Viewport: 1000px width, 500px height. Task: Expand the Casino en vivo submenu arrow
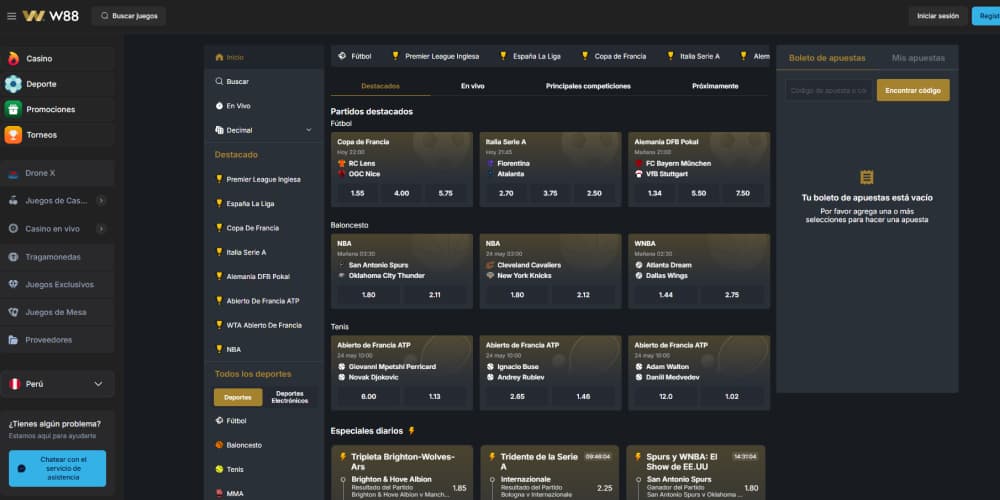(x=101, y=229)
